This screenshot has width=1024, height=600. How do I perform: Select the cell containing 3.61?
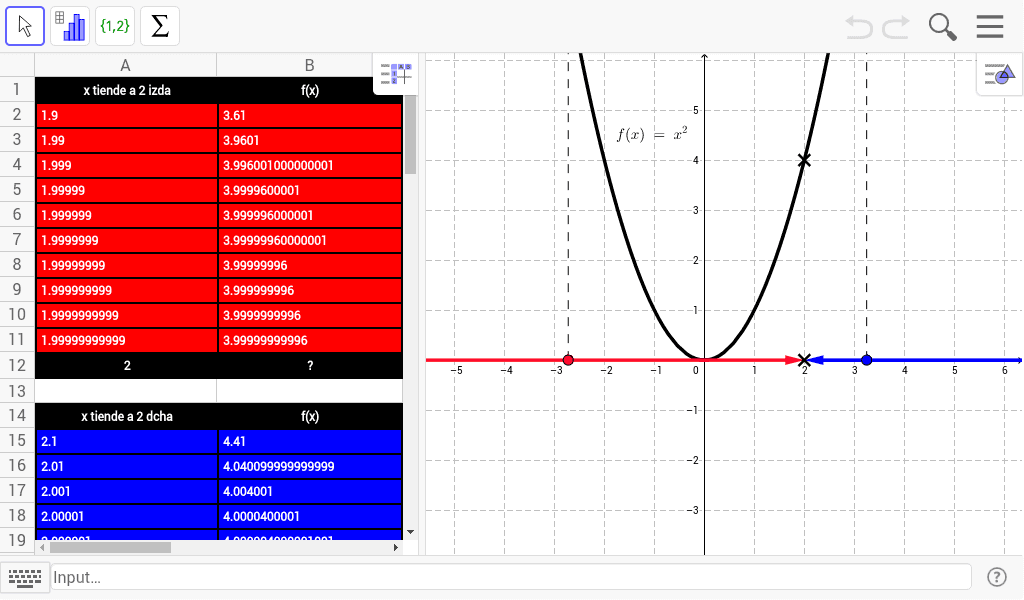[310, 116]
